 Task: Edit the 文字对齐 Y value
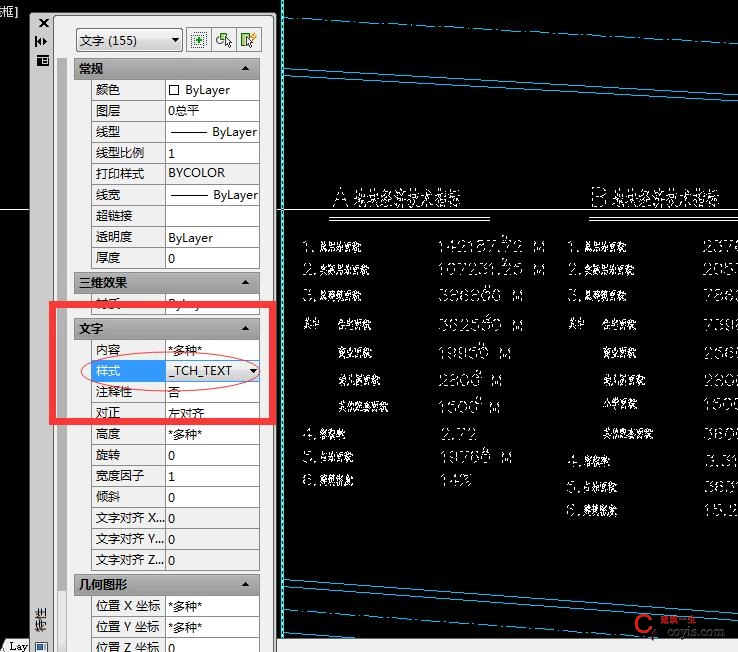click(x=212, y=539)
